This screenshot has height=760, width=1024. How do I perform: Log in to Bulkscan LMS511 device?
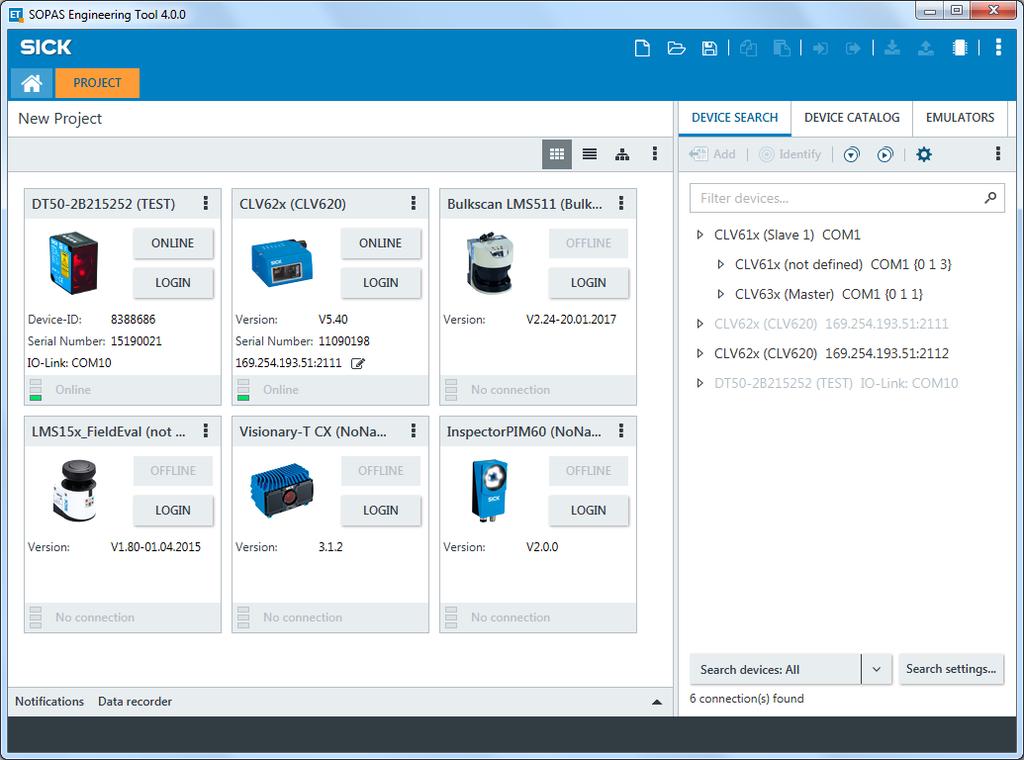[588, 283]
